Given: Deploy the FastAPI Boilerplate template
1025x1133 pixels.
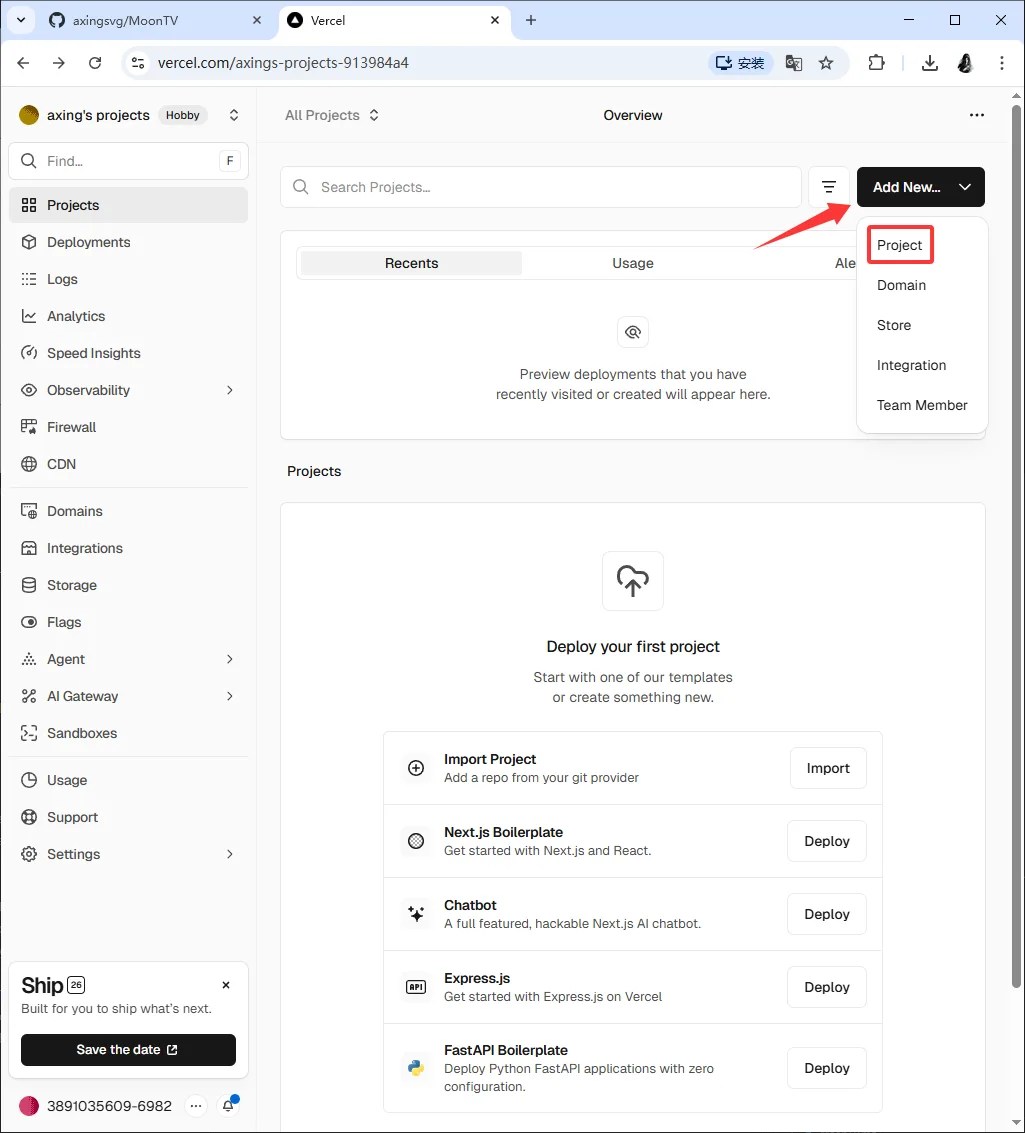Looking at the screenshot, I should (826, 1068).
